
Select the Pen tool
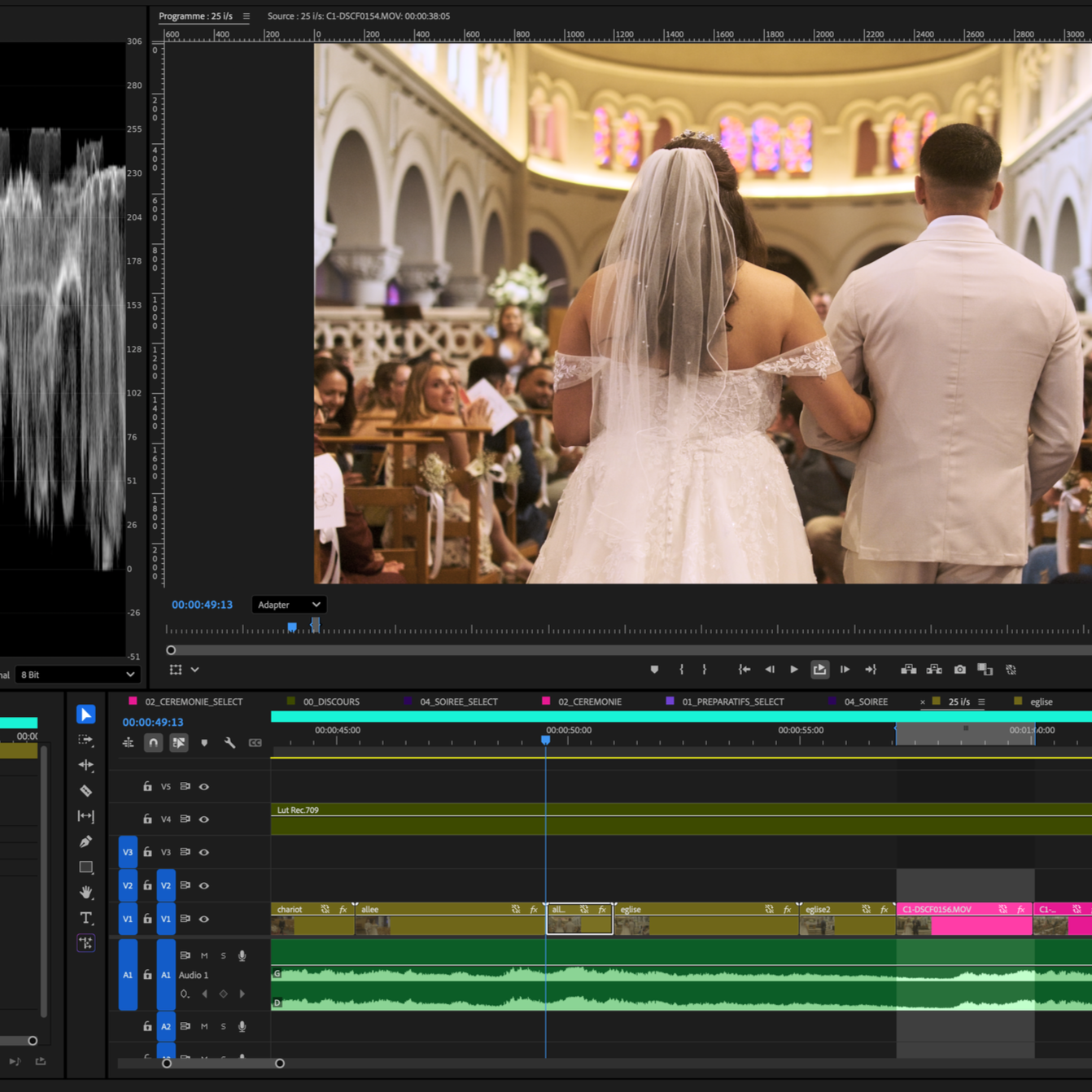86,841
